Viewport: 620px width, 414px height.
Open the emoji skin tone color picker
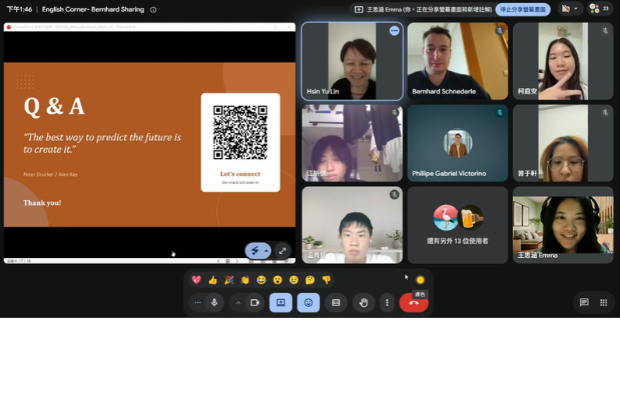pos(420,280)
